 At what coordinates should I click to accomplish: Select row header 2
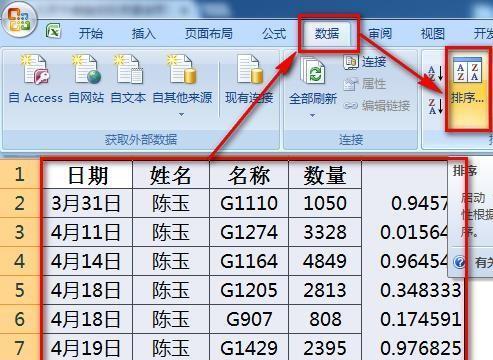pyautogui.click(x=20, y=203)
